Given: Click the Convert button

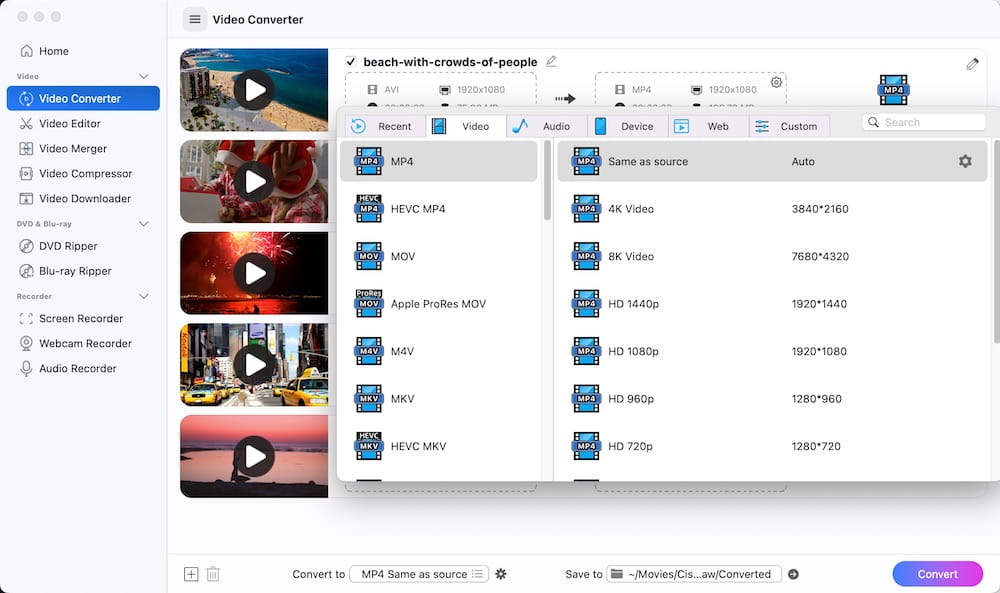Looking at the screenshot, I should click(x=938, y=574).
